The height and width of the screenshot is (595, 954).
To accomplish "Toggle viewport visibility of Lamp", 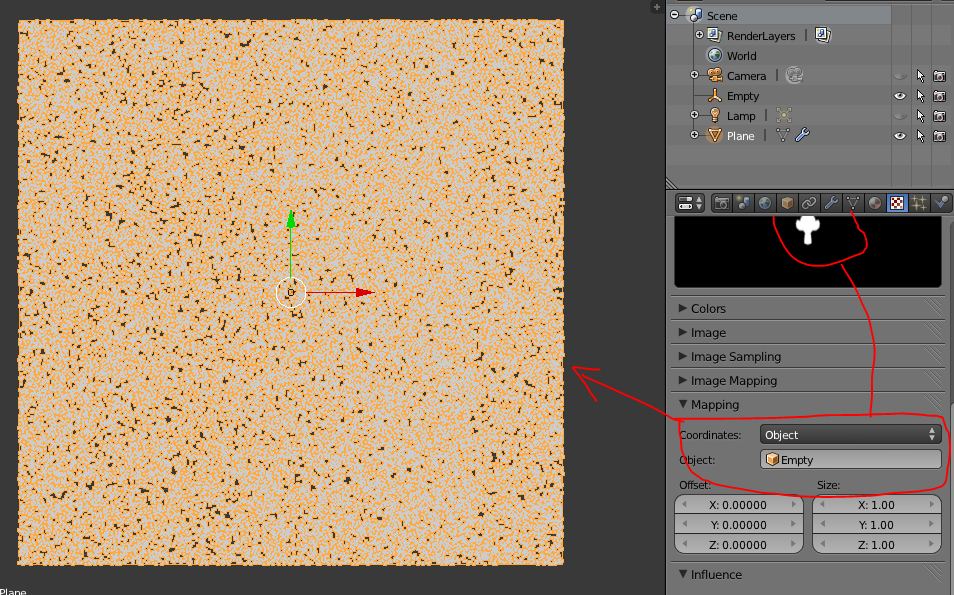I will [900, 116].
